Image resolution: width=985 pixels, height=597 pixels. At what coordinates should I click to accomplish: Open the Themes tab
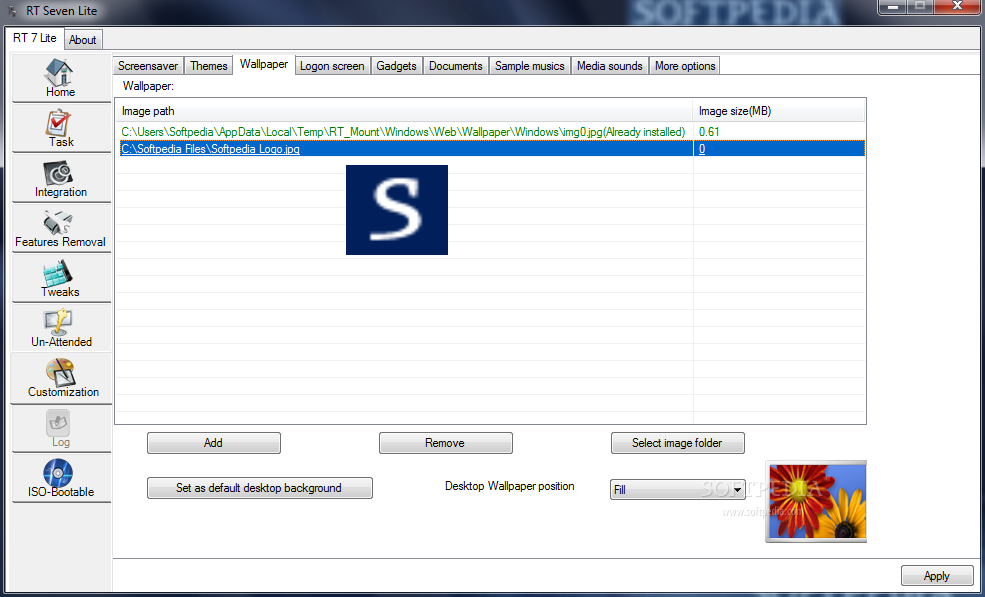click(x=209, y=66)
